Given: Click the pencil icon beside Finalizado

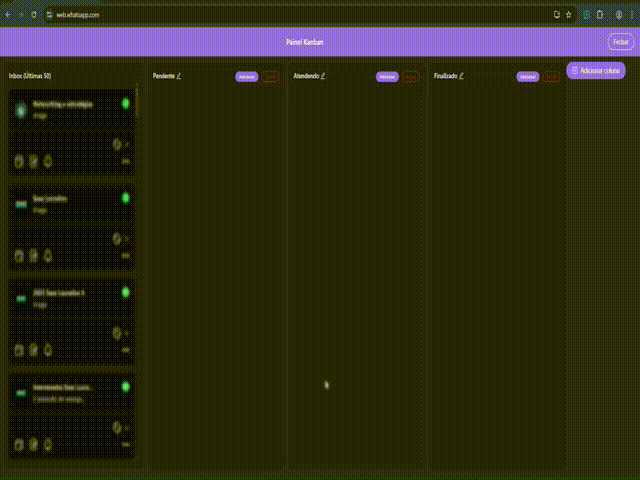Looking at the screenshot, I should click(x=461, y=75).
